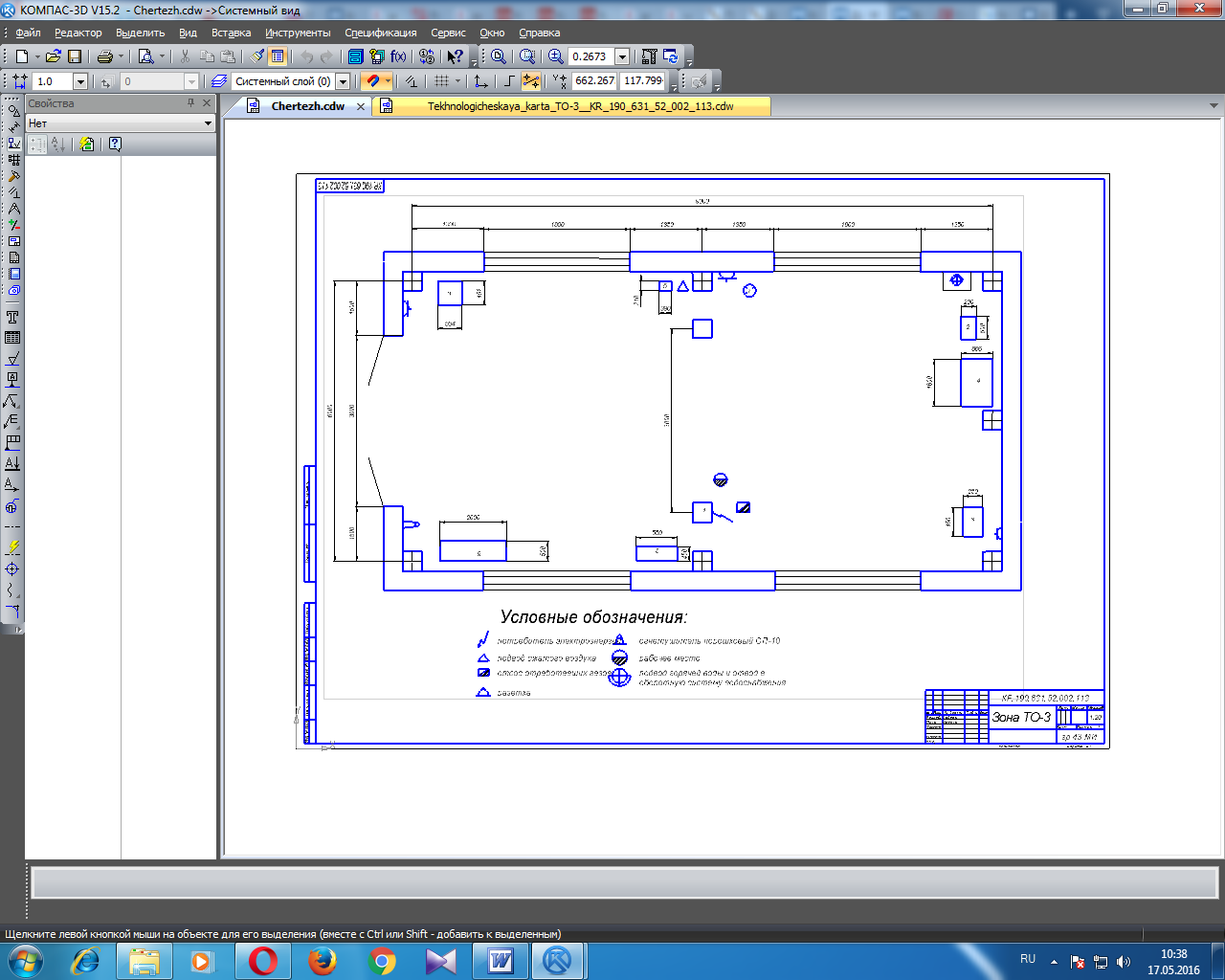Image resolution: width=1225 pixels, height=980 pixels.
Task: Open Word from the taskbar
Action: tap(501, 961)
